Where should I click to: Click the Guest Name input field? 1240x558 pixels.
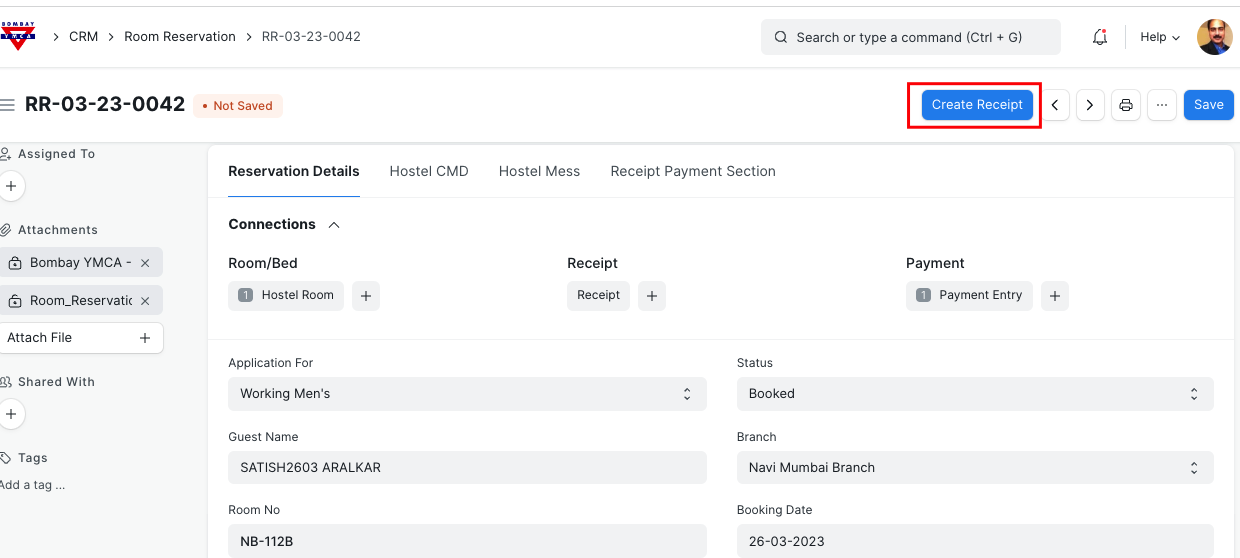pyautogui.click(x=467, y=468)
